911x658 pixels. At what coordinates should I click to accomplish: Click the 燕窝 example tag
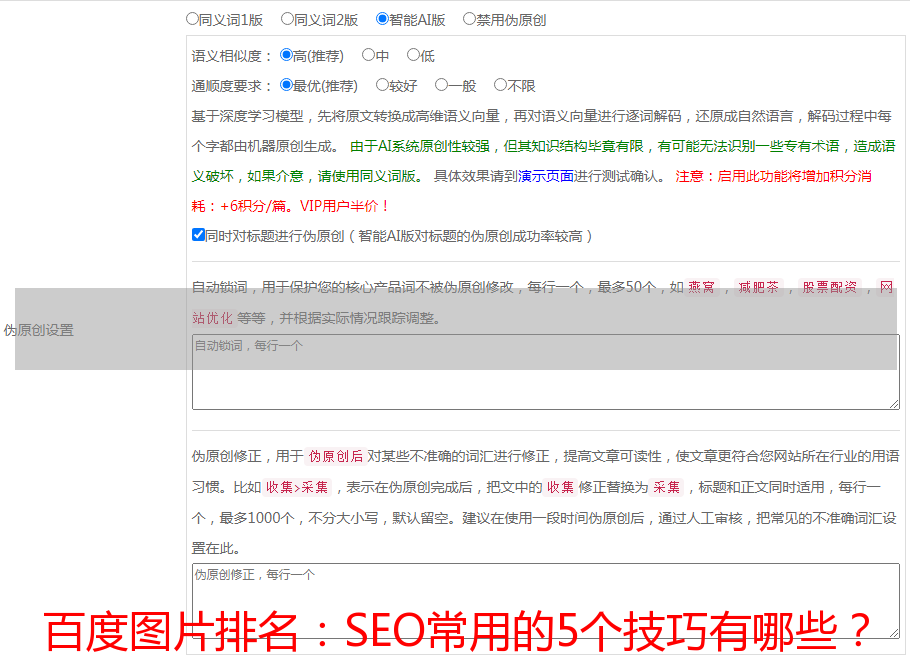click(702, 287)
